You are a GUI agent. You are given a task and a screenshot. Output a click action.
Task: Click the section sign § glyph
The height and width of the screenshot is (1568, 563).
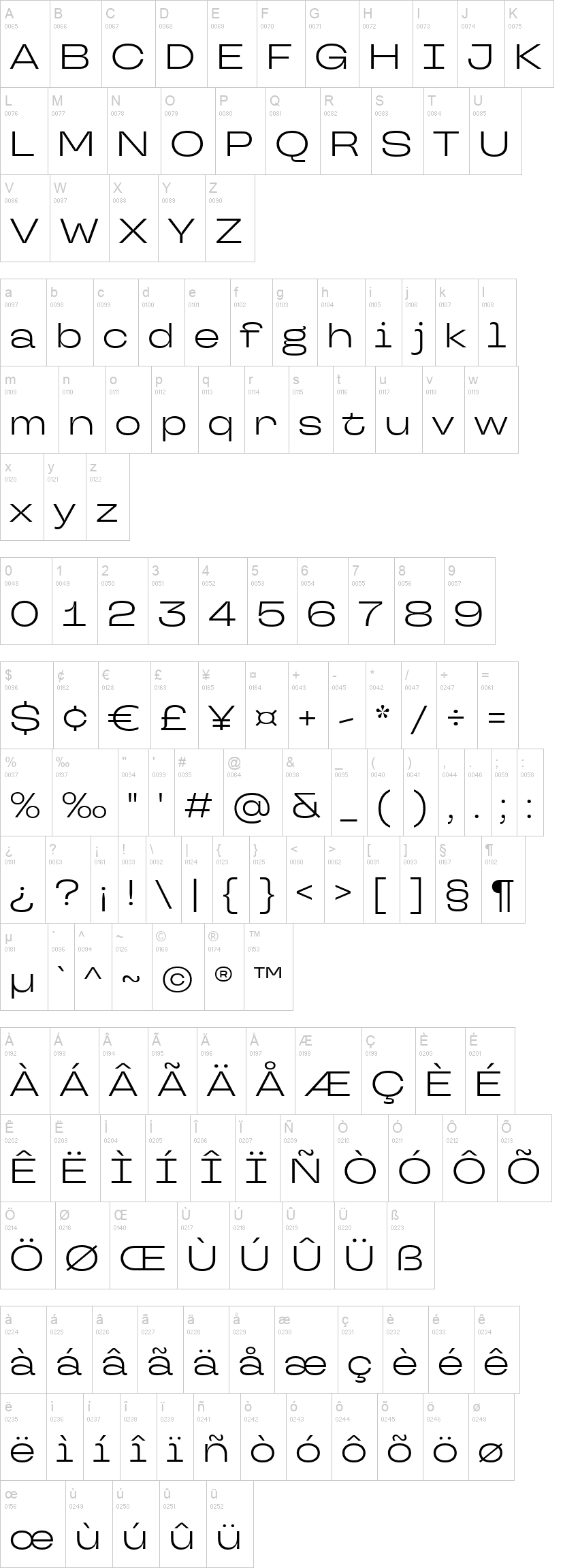(457, 895)
